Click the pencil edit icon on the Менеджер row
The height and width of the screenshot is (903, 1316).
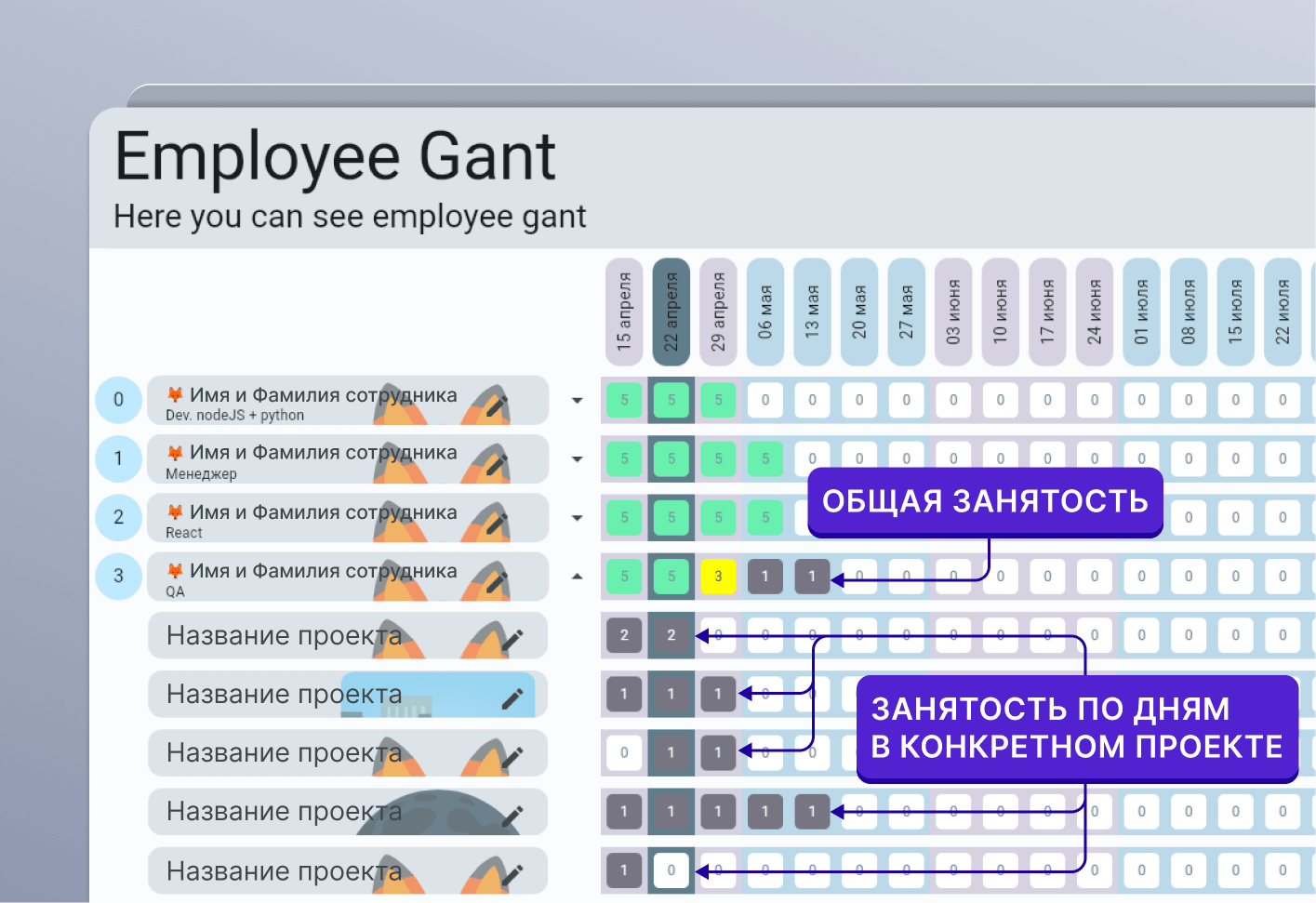pos(497,464)
